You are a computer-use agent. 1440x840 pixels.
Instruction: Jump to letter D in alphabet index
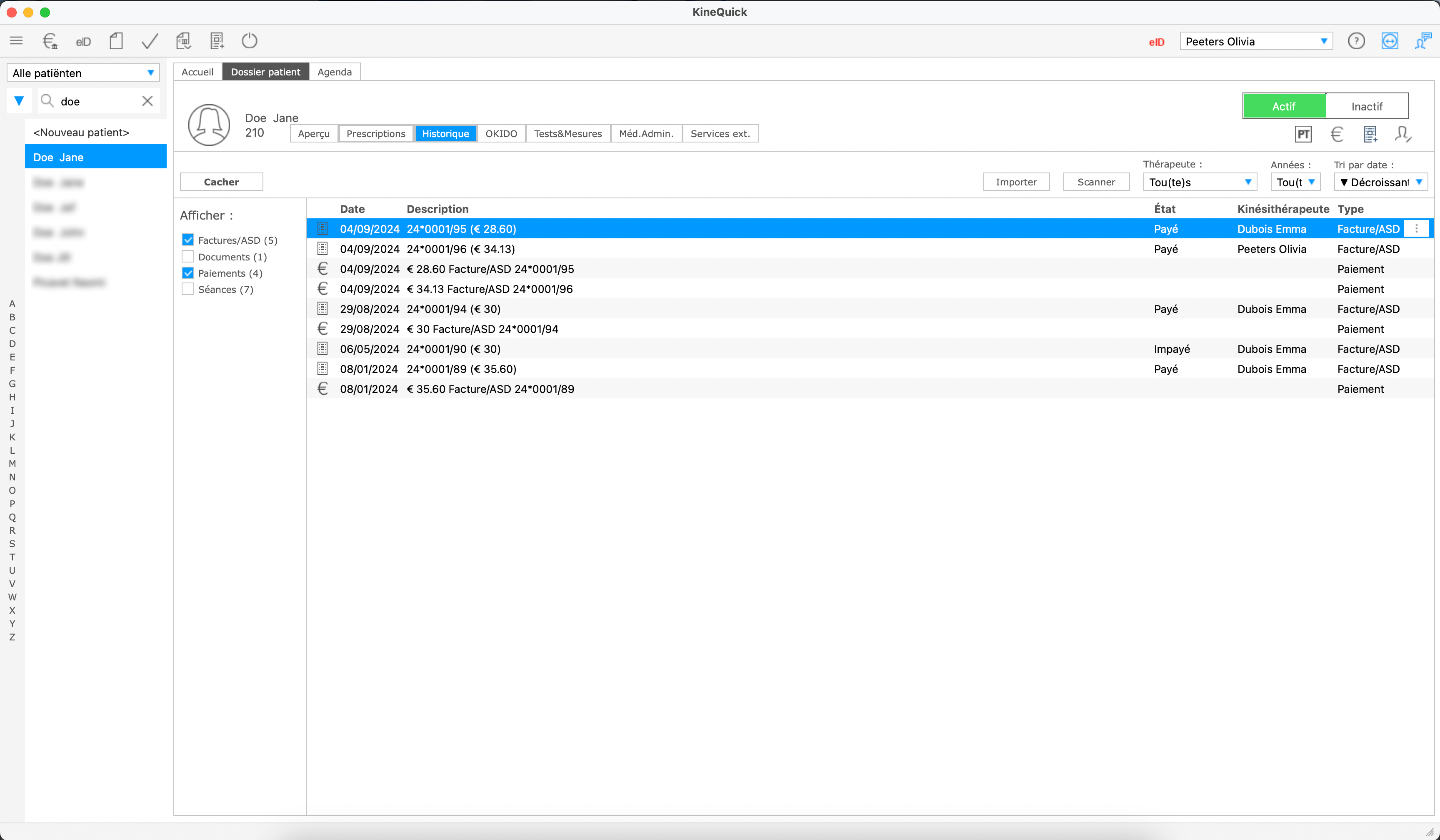tap(12, 343)
